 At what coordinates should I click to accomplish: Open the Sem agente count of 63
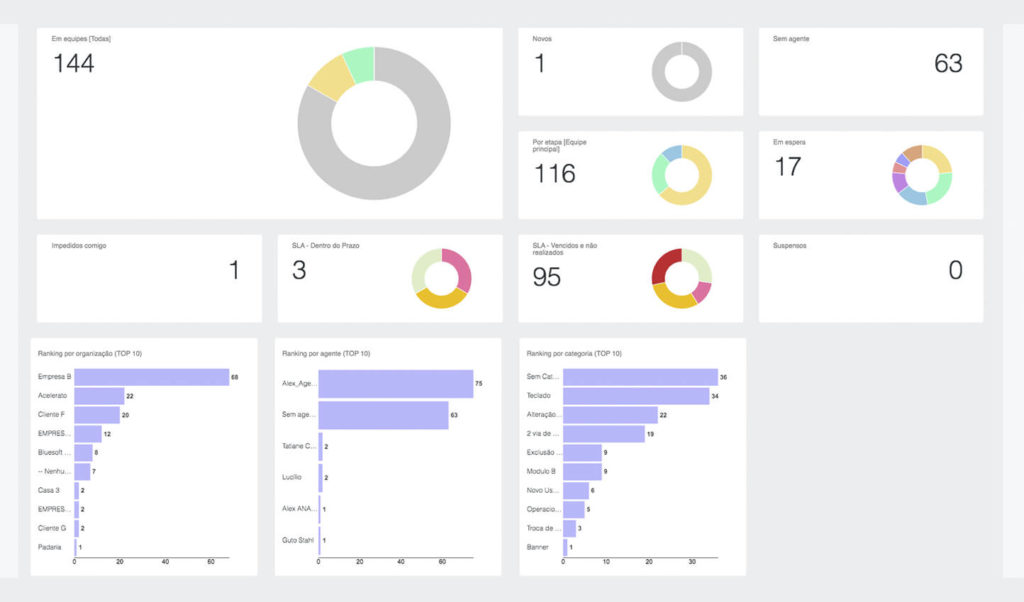(947, 64)
